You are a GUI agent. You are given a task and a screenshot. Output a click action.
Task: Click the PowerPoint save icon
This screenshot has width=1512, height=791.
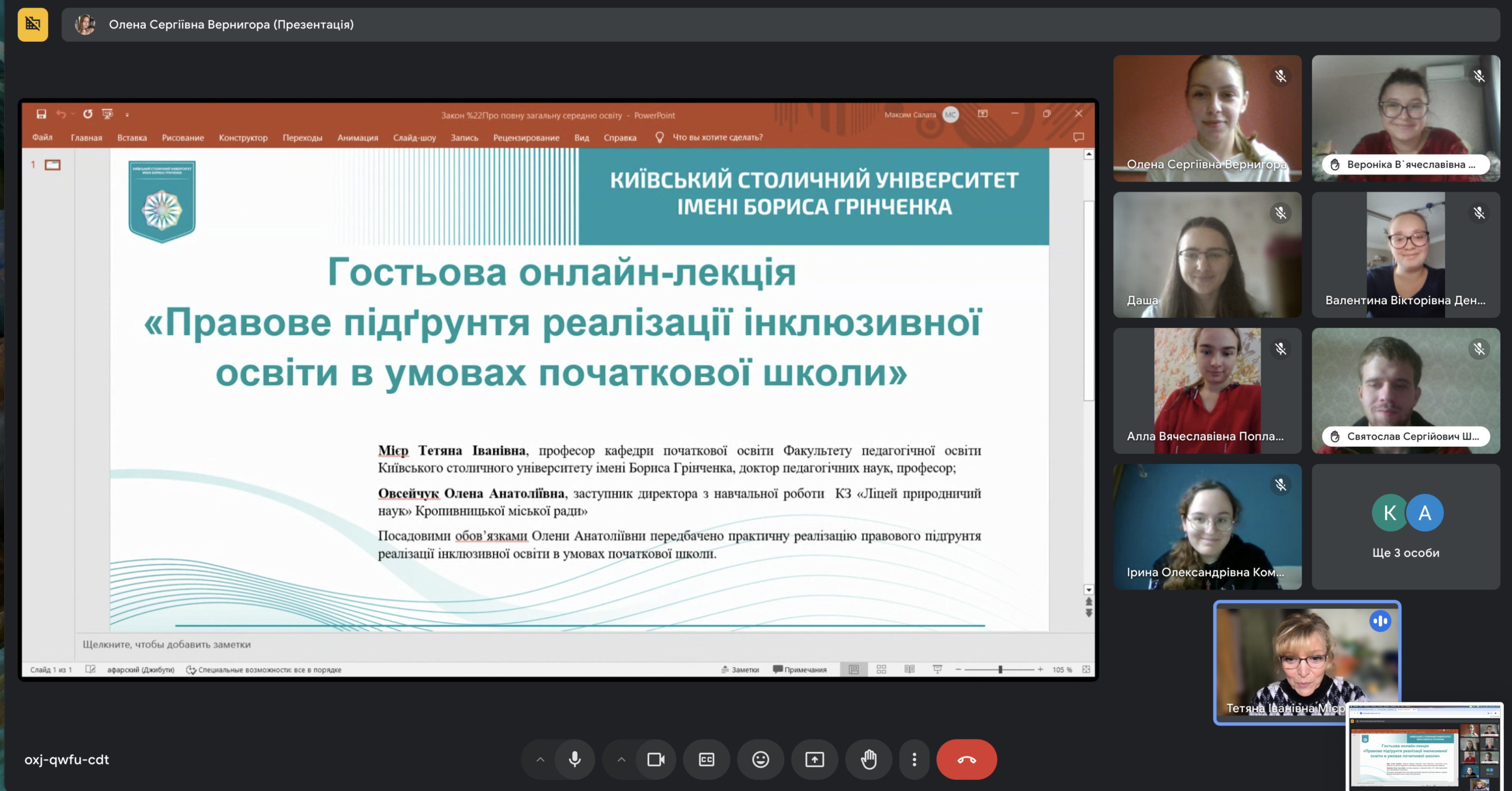(x=41, y=114)
